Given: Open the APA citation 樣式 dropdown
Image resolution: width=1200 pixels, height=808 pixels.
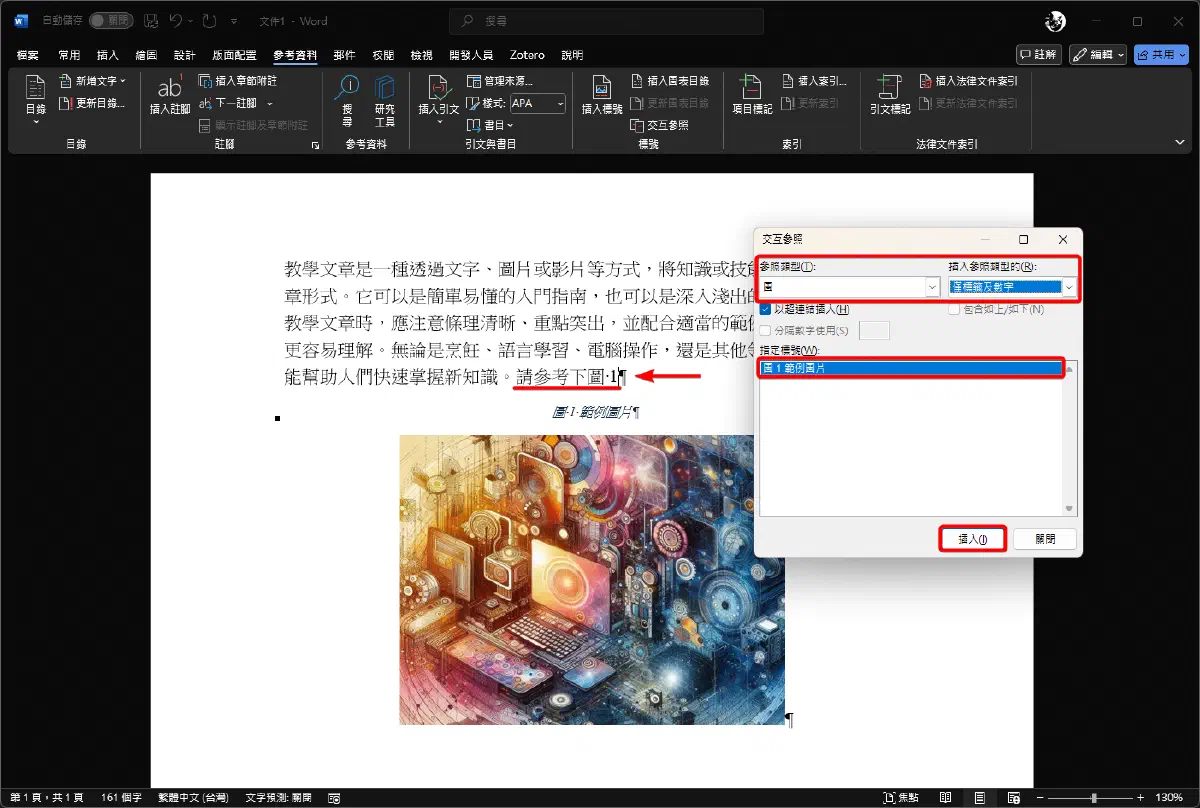Looking at the screenshot, I should [x=537, y=104].
